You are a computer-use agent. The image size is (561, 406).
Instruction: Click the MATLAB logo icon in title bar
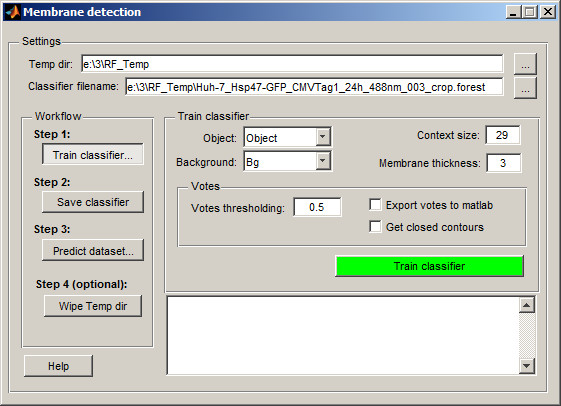(12, 12)
